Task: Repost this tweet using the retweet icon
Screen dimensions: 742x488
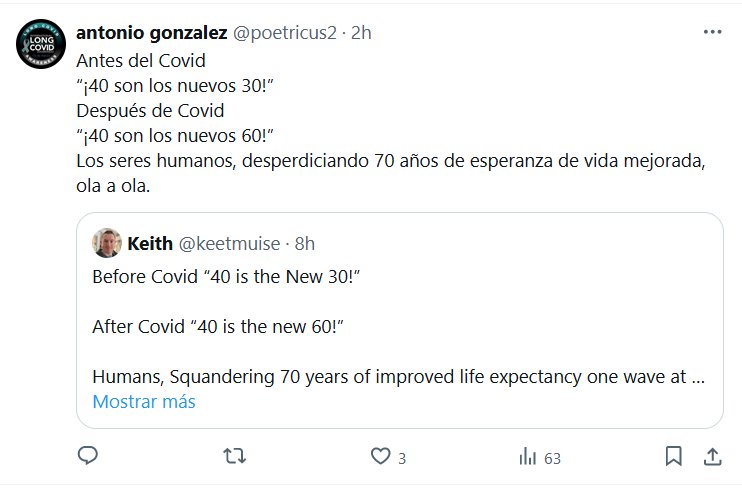Action: [232, 457]
